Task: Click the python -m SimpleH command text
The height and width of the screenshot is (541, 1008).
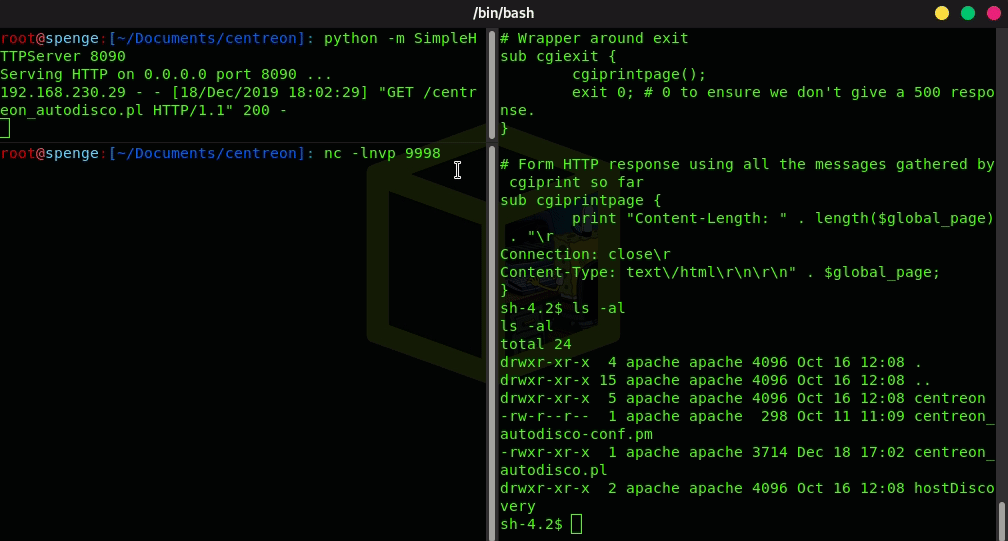Action: click(x=400, y=39)
